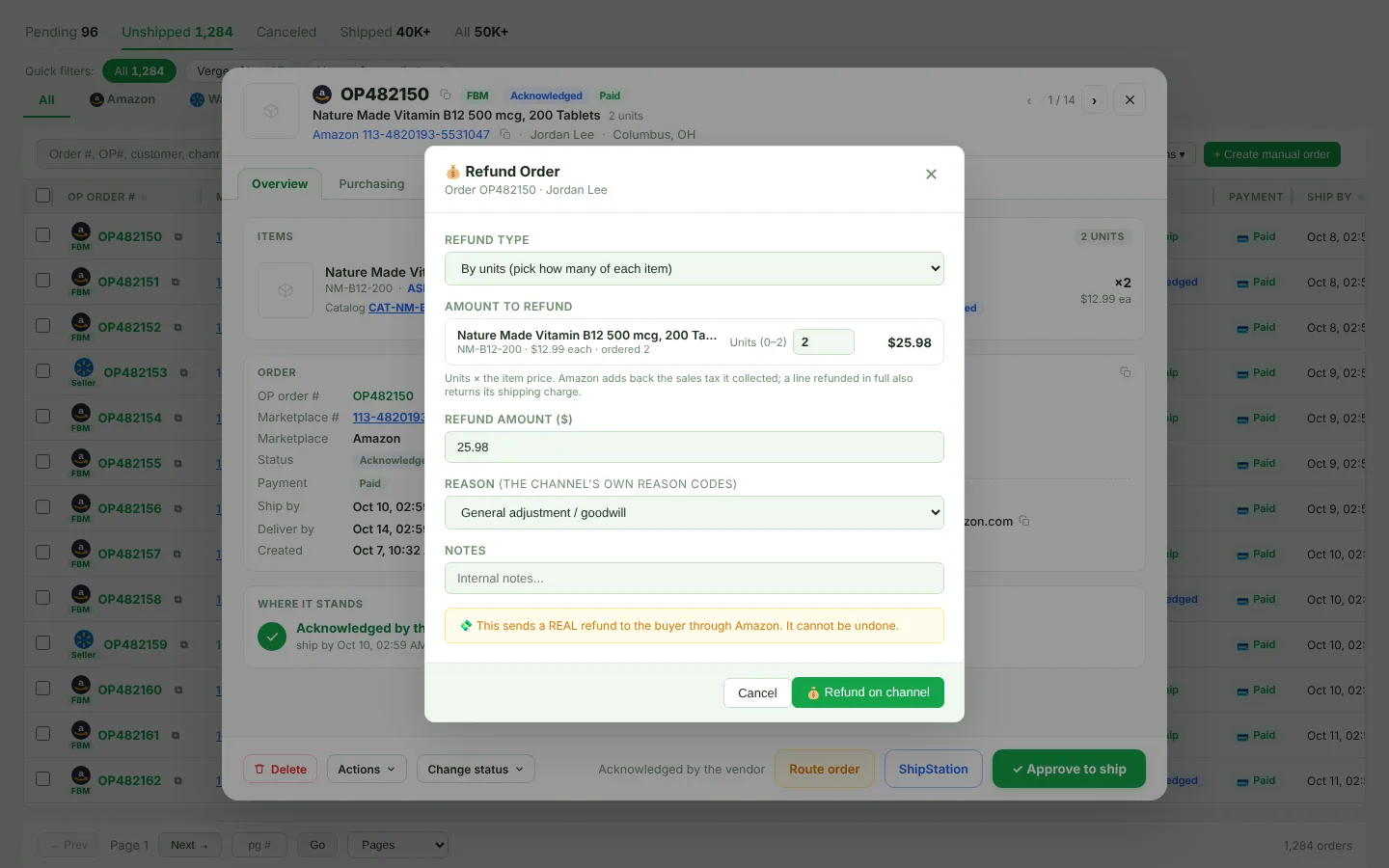The height and width of the screenshot is (868, 1389).
Task: Switch to the Purchasing tab
Action: [x=371, y=184]
